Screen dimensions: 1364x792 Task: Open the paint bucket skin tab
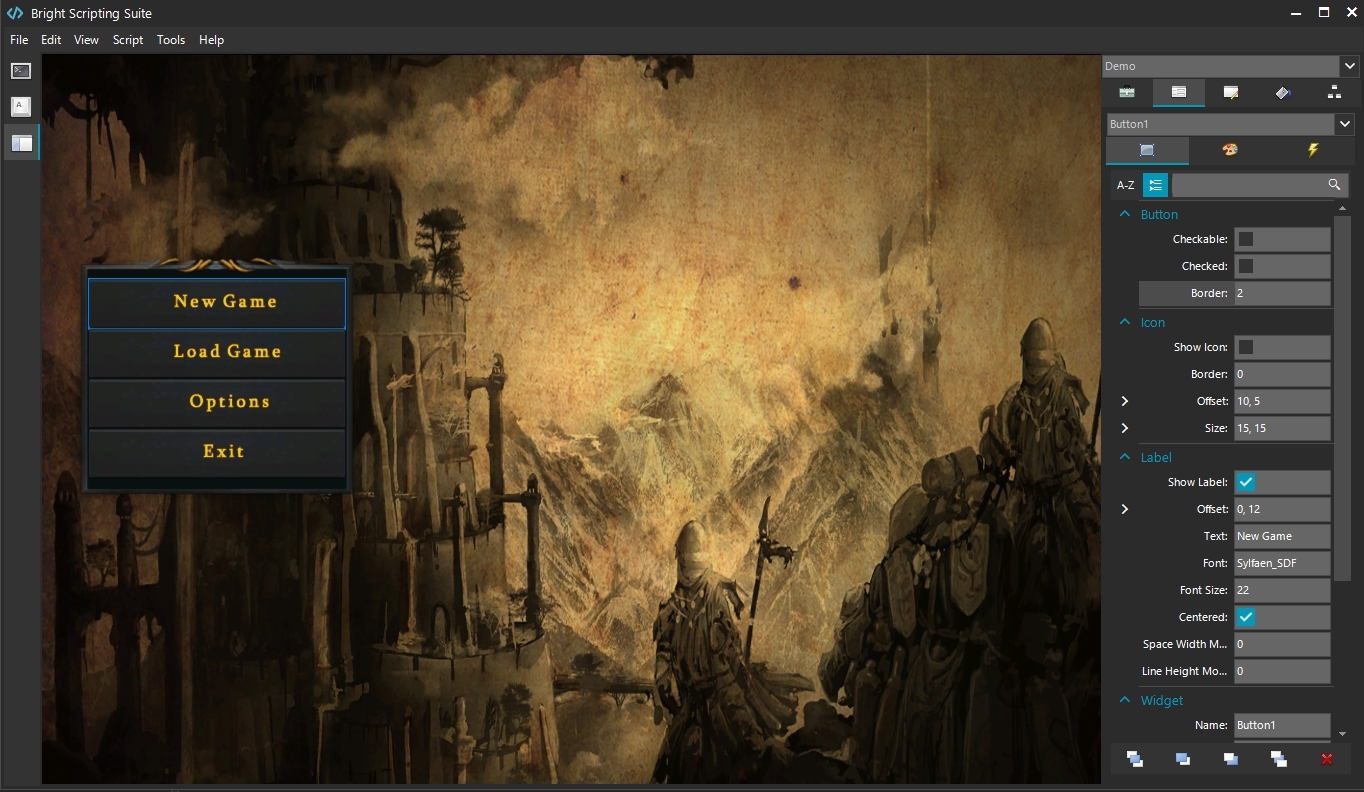(1283, 92)
